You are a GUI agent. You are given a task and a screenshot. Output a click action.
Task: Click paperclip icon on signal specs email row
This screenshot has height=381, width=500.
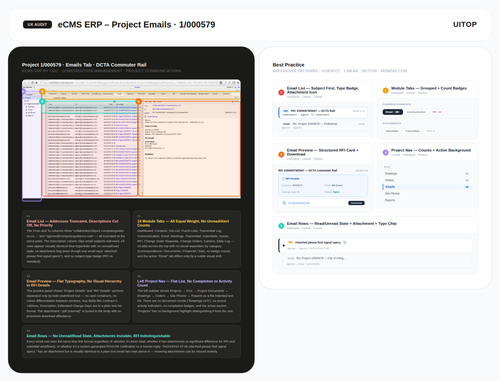[345, 242]
